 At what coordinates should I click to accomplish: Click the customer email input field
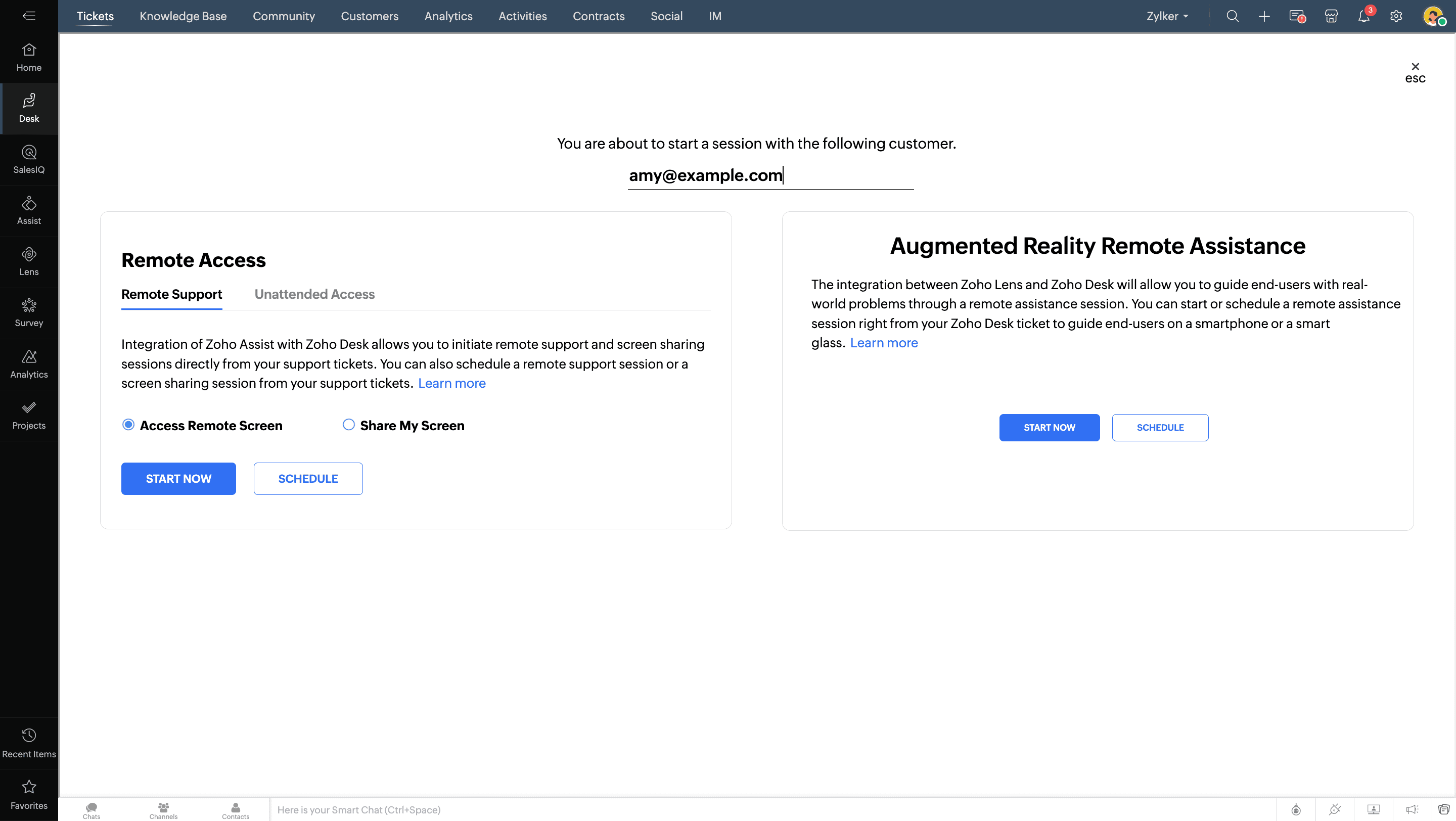[x=770, y=175]
